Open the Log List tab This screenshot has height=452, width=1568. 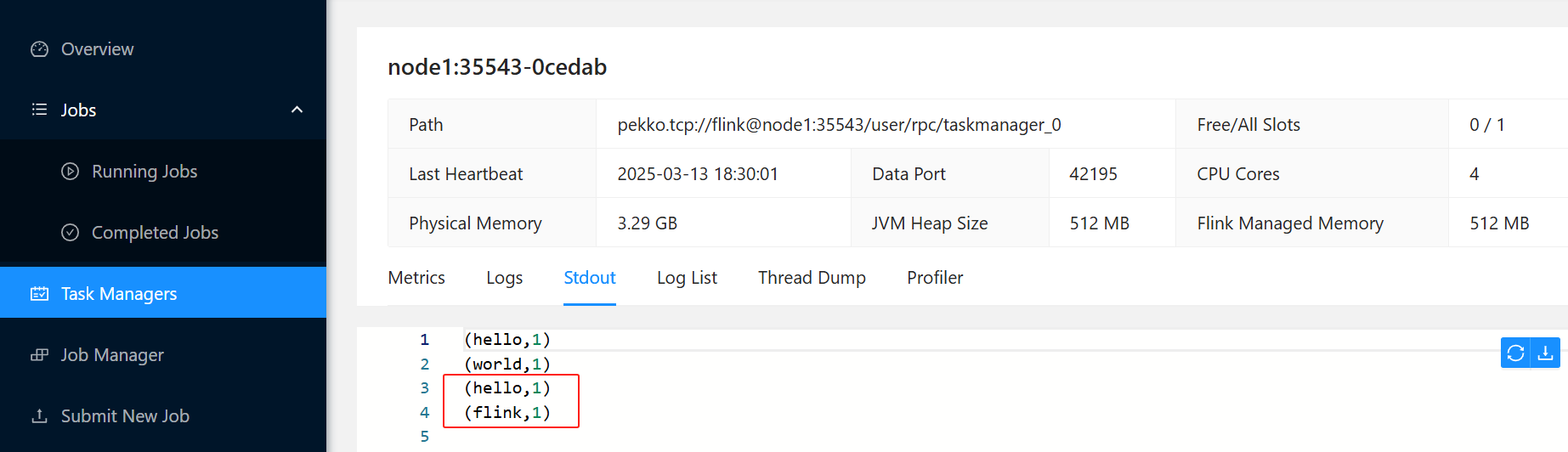click(687, 278)
